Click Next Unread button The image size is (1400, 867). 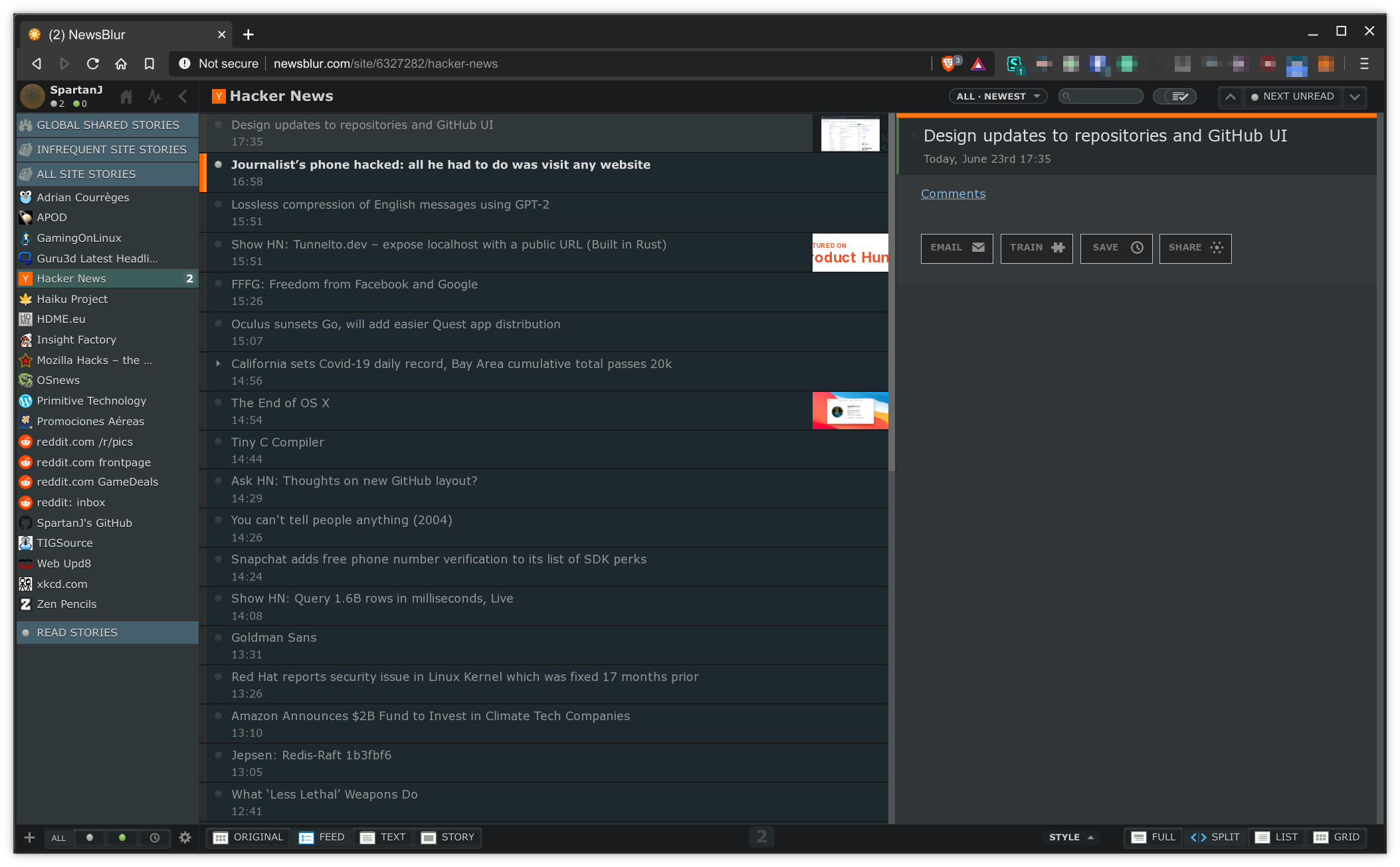1292,97
